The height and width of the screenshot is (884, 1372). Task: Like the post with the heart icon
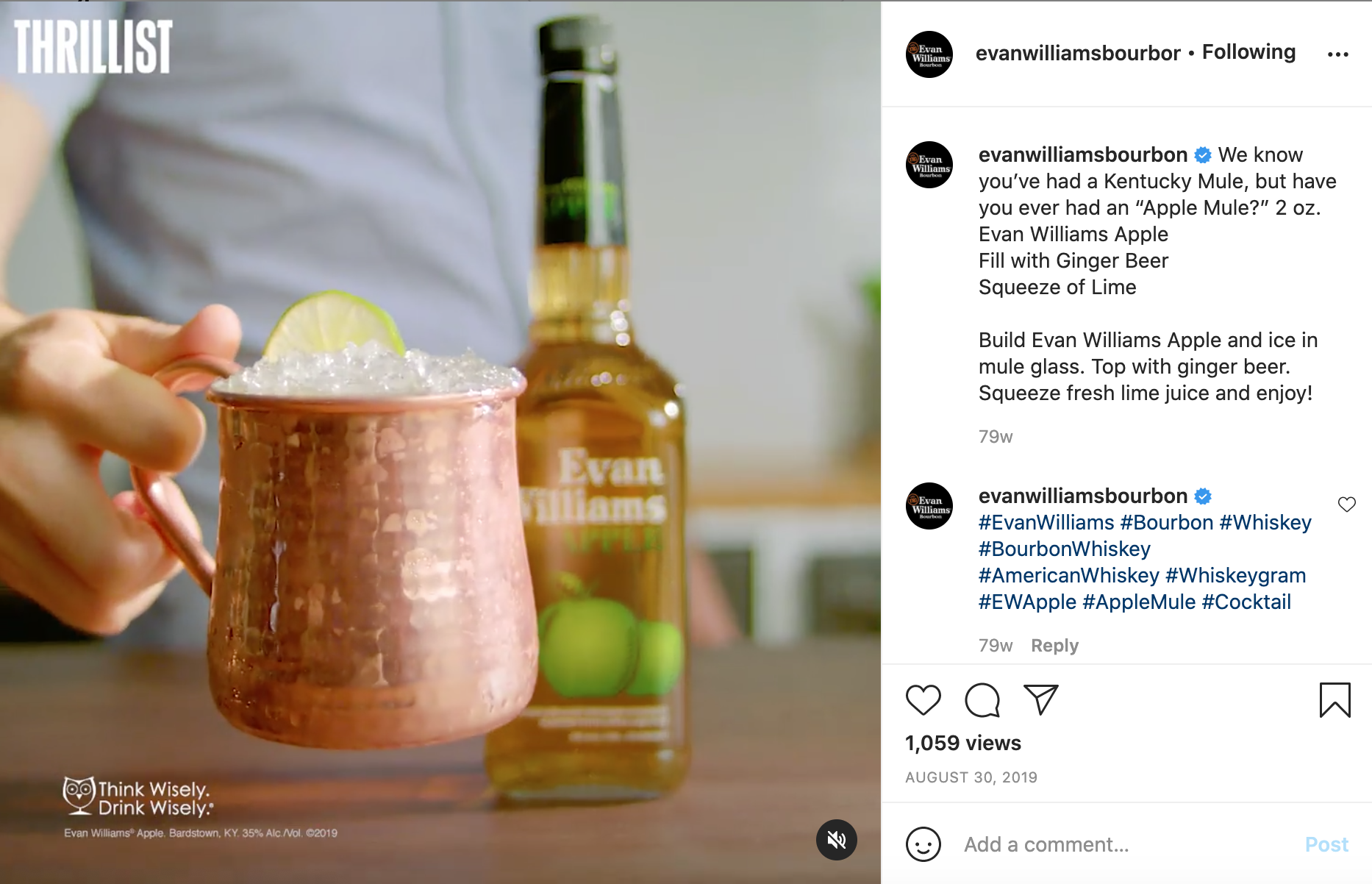click(923, 699)
